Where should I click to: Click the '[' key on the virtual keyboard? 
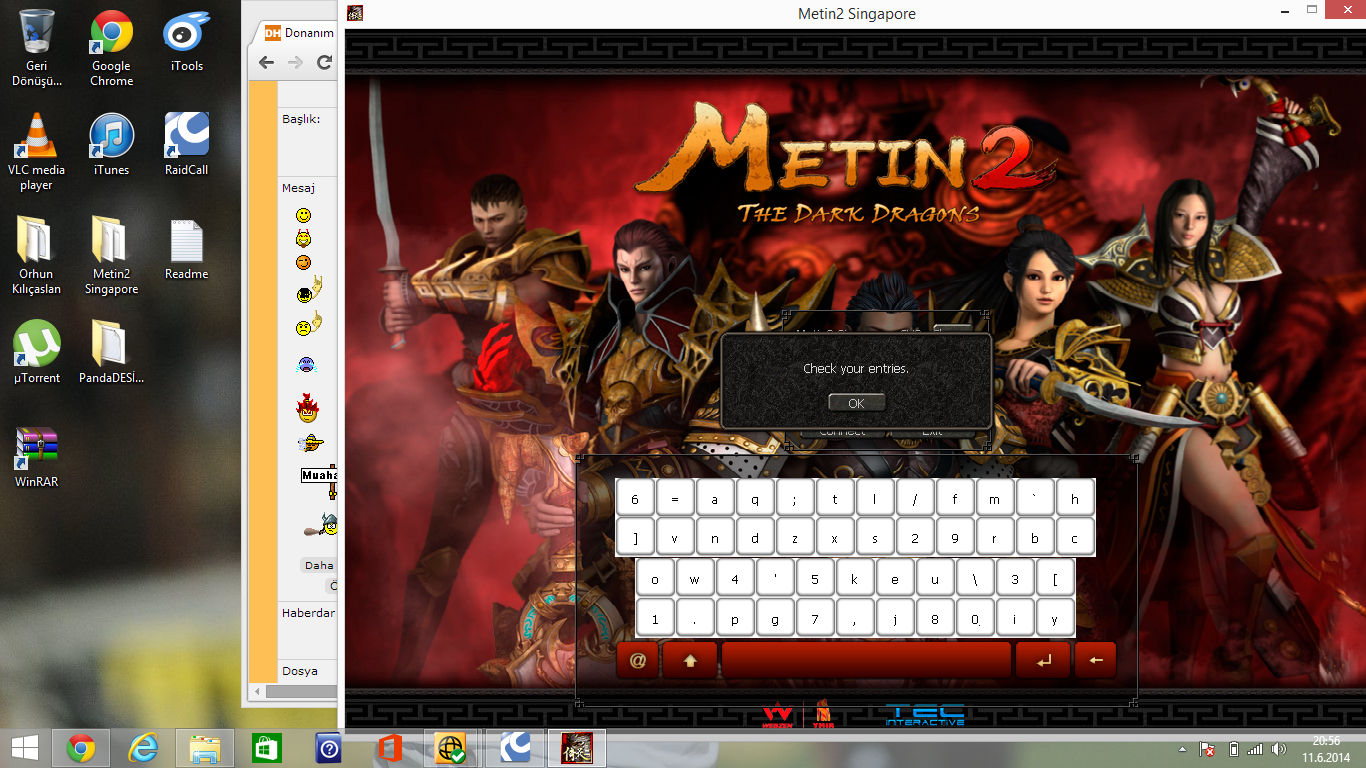click(x=1055, y=579)
